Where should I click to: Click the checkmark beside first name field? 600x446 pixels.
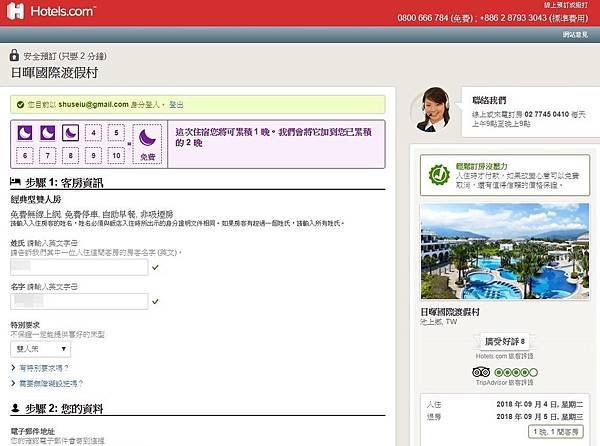tap(155, 301)
